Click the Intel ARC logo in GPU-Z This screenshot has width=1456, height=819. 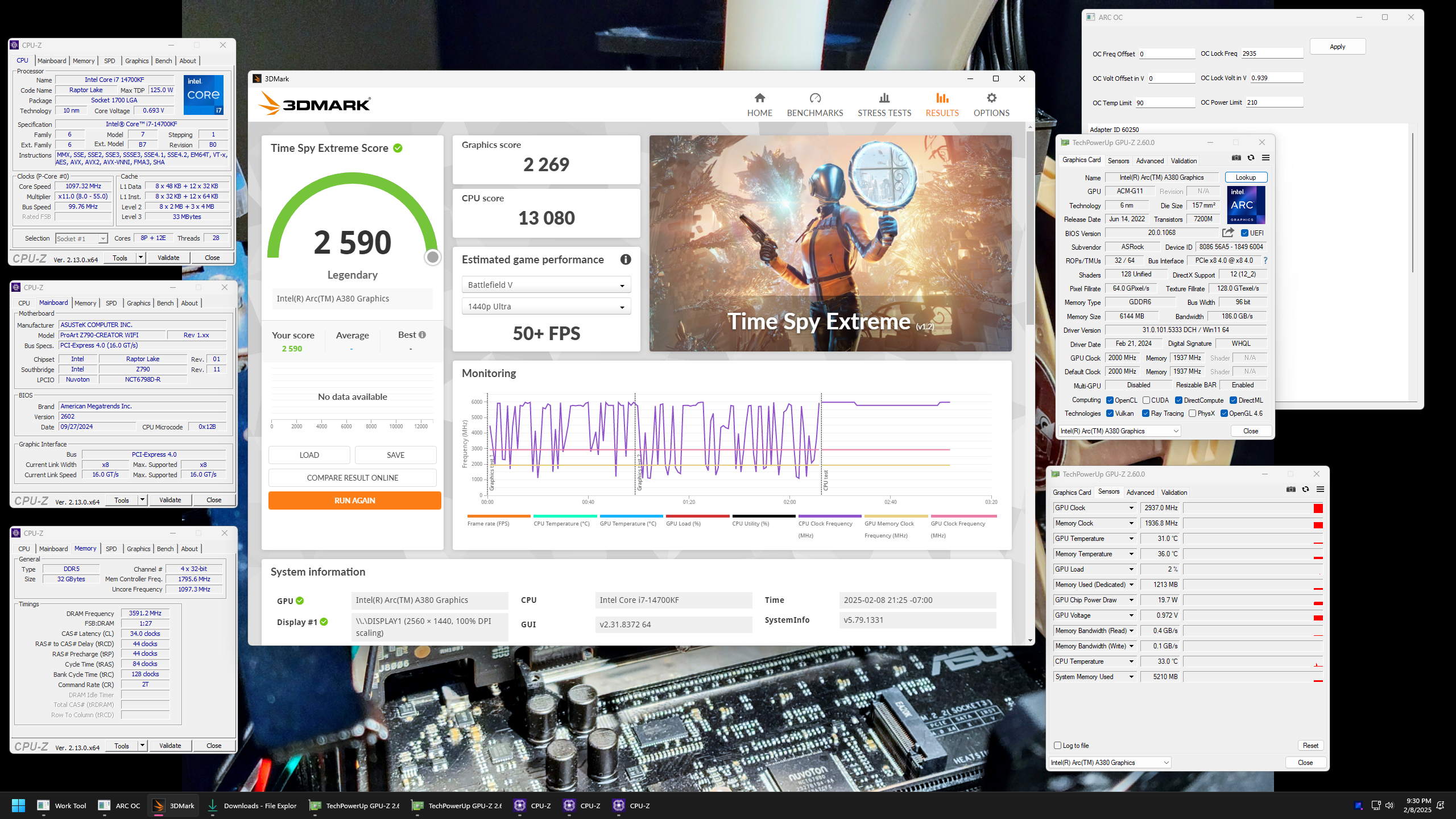pos(1246,205)
